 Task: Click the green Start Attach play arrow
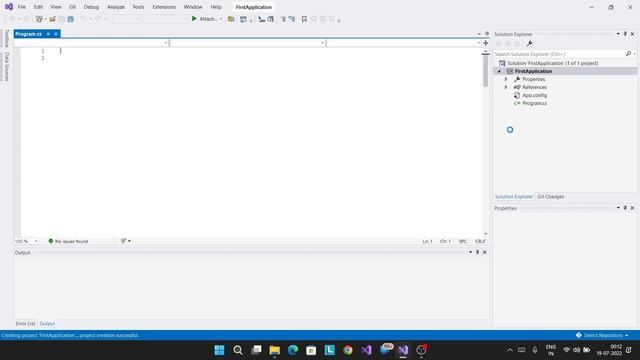[194, 19]
